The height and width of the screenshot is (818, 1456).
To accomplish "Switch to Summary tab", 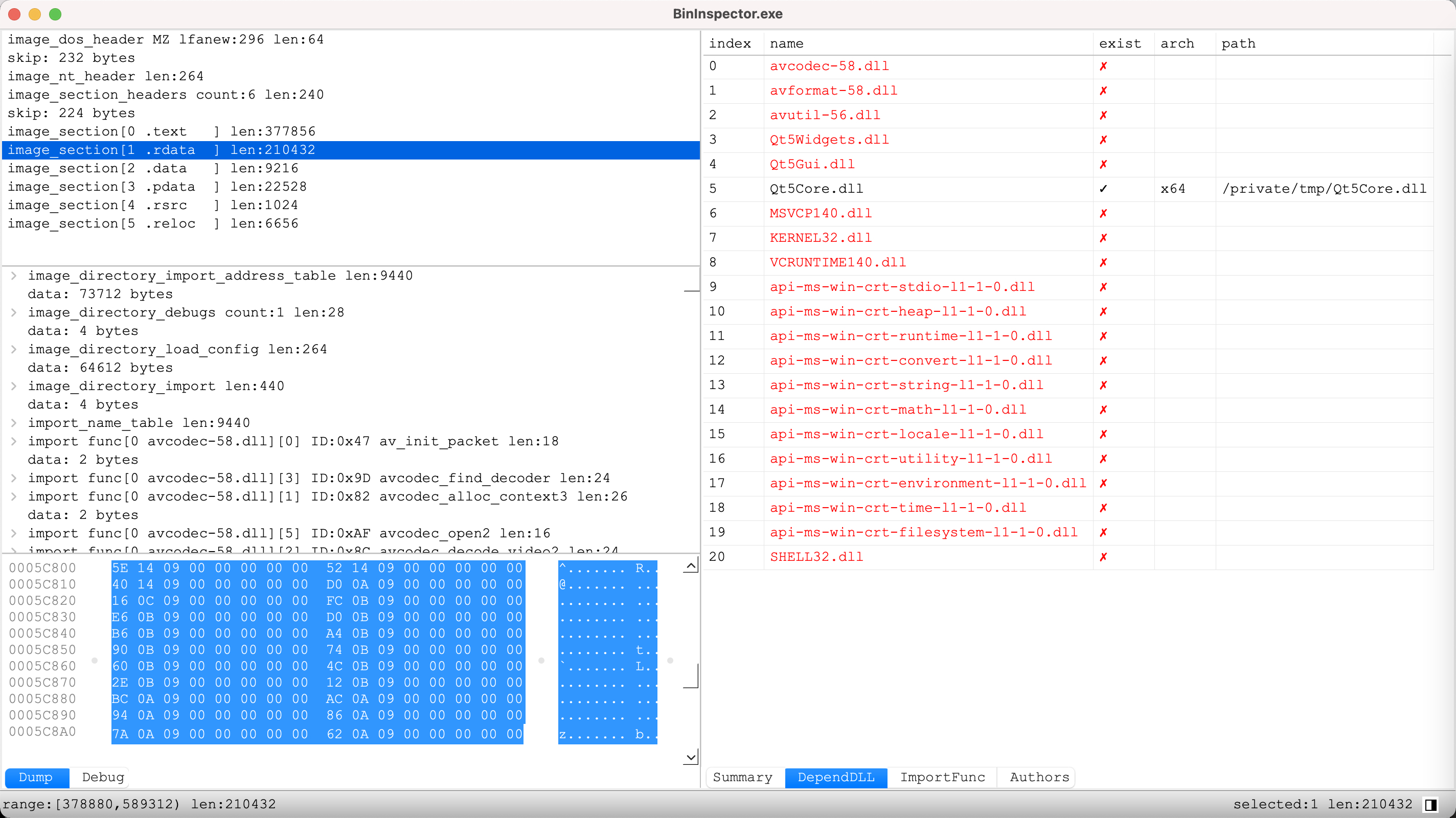I will pyautogui.click(x=744, y=777).
